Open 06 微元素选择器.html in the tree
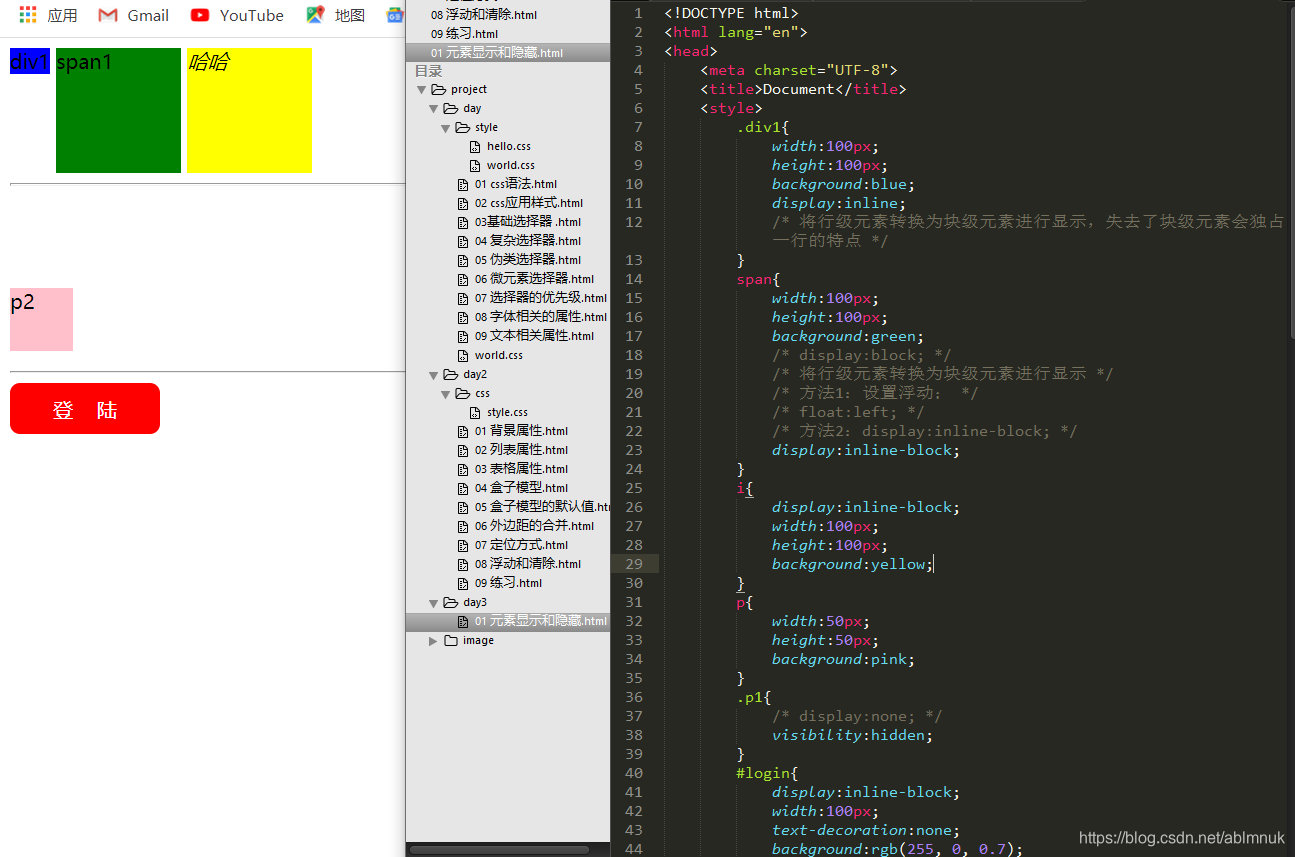The width and height of the screenshot is (1295, 857). [x=535, y=279]
